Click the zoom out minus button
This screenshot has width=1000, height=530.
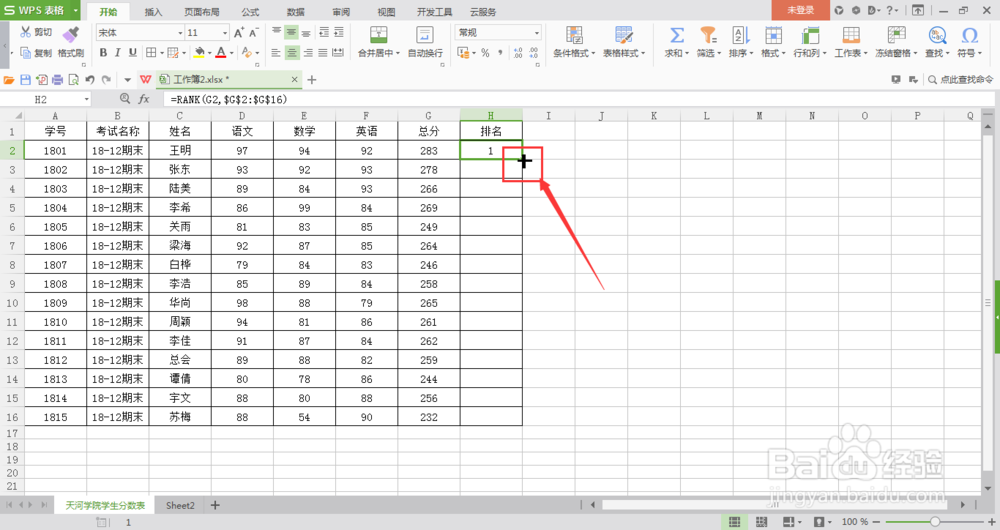pos(876,522)
